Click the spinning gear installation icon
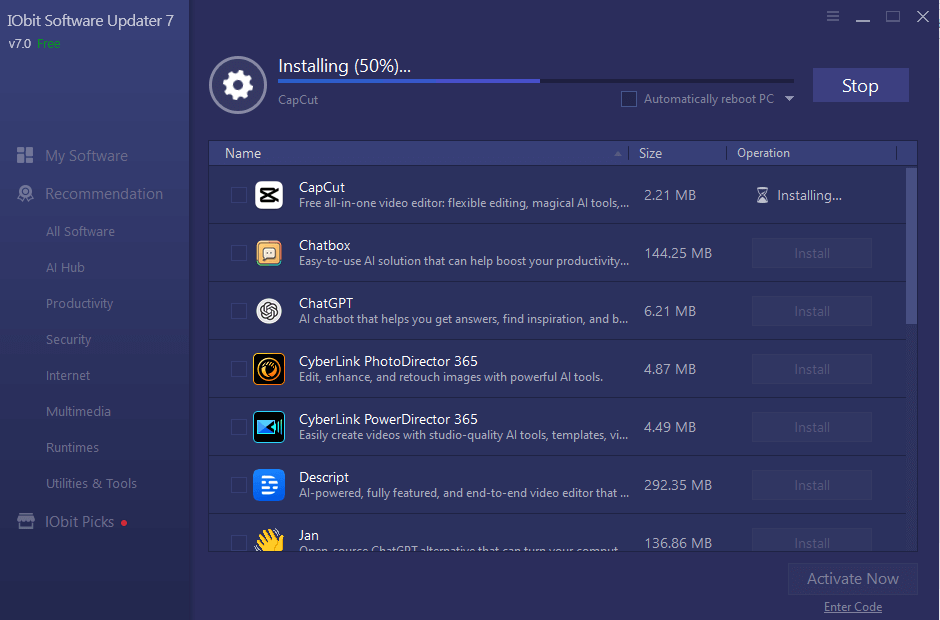This screenshot has width=940, height=620. coord(237,85)
